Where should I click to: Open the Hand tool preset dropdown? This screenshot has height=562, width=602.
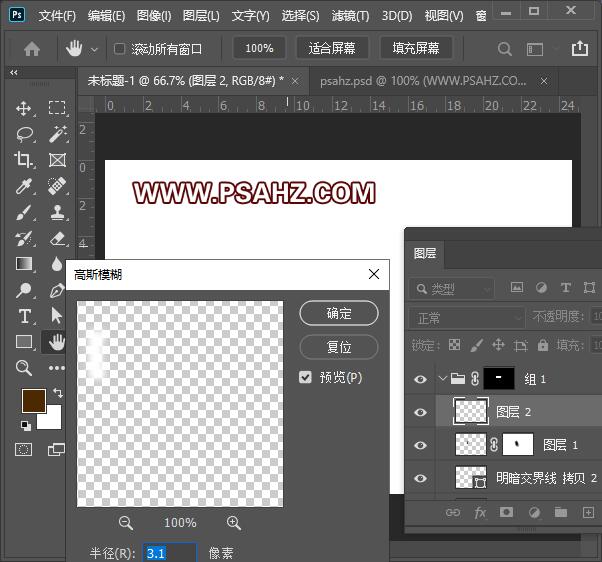point(94,50)
